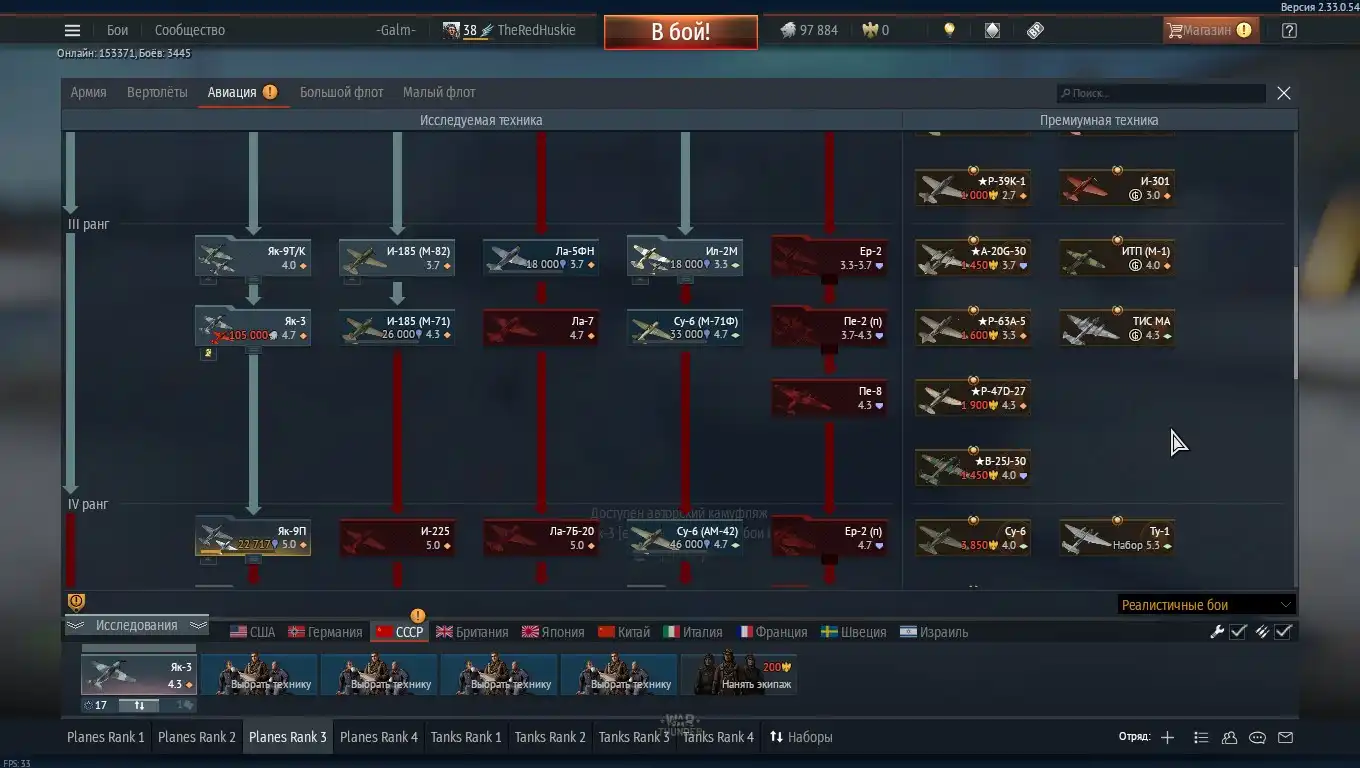Open the Наборы presets selector
1360x768 pixels.
click(800, 737)
